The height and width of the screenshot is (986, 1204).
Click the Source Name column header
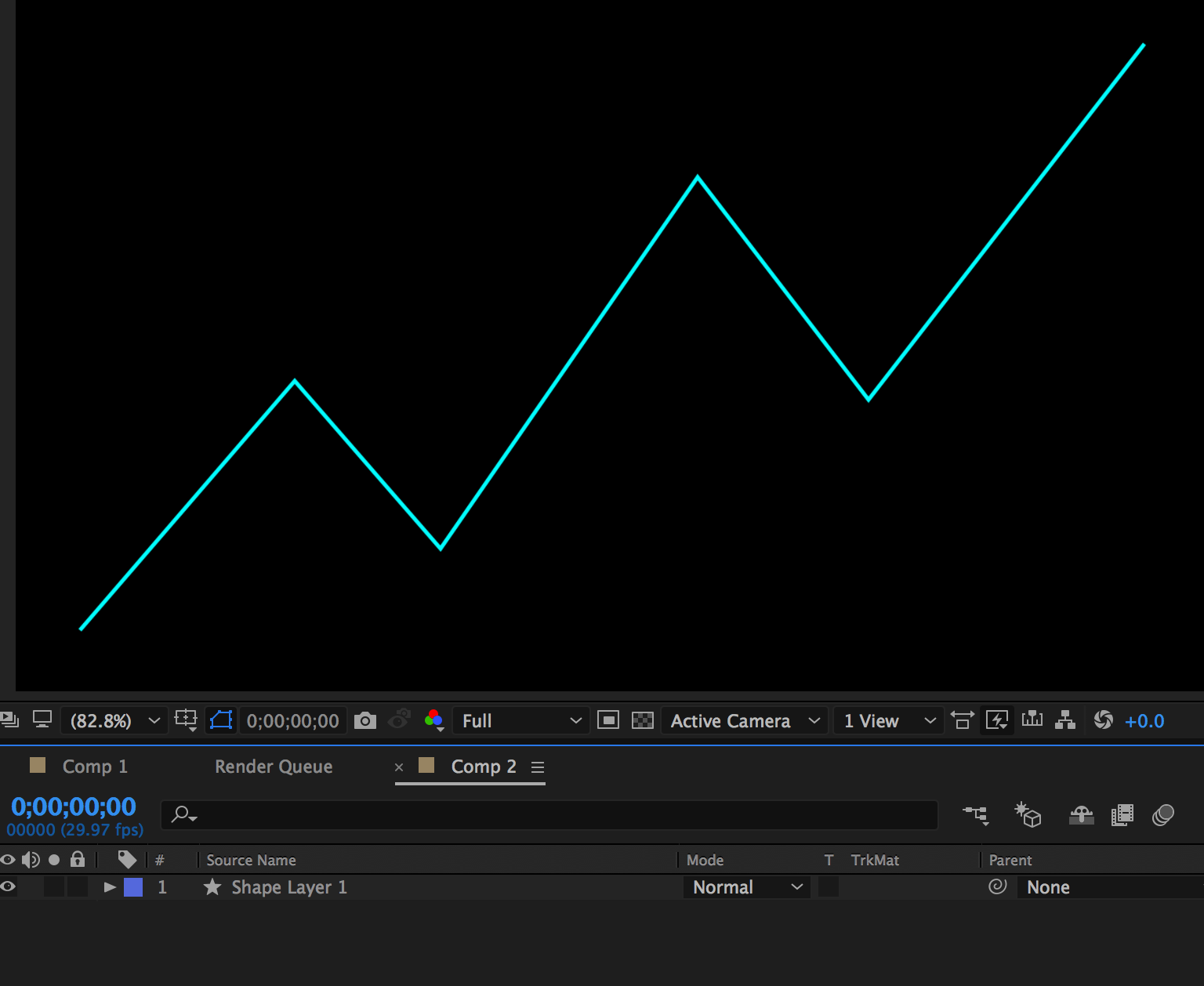(251, 860)
